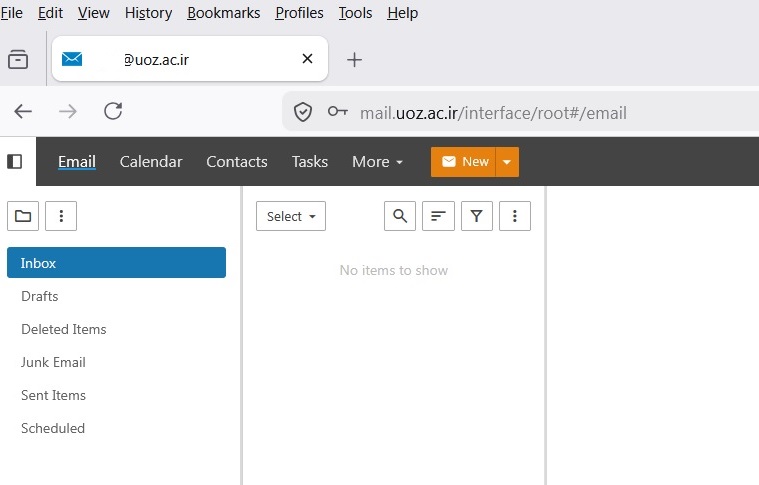Go forward to the next page
This screenshot has width=759, height=485.
point(68,111)
